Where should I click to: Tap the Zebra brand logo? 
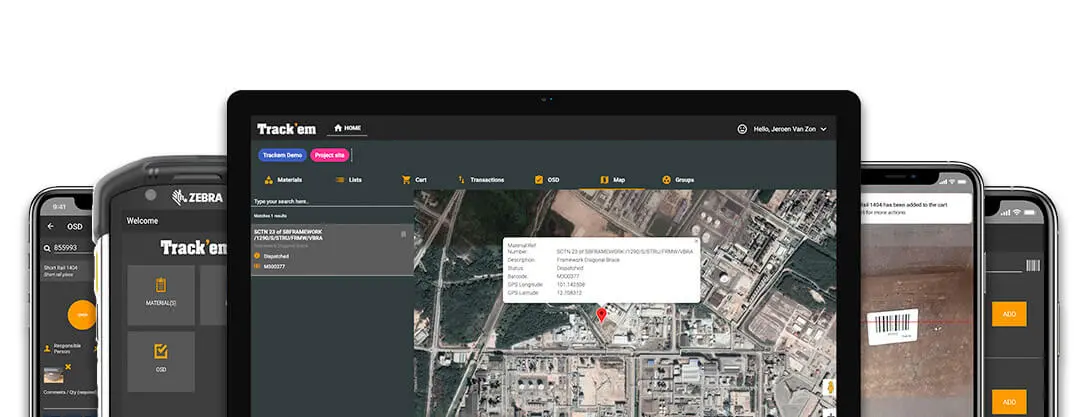coord(197,197)
